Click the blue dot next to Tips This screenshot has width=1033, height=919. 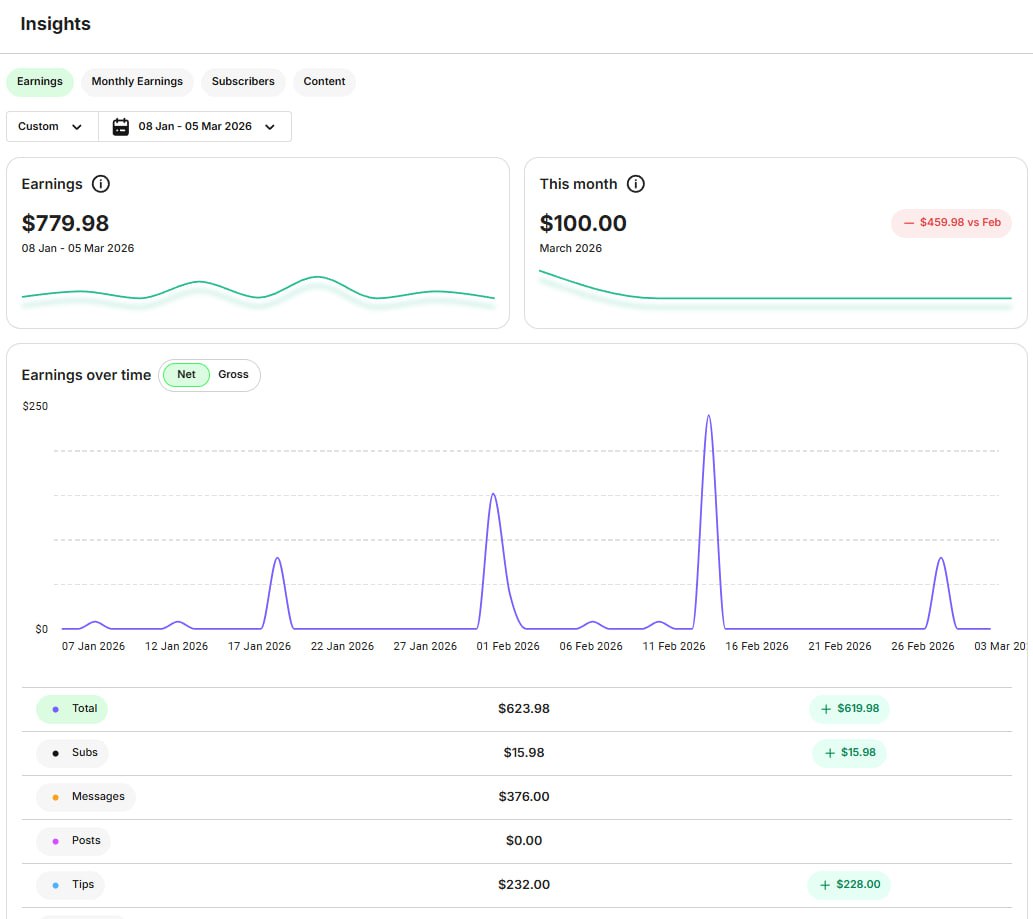point(55,885)
